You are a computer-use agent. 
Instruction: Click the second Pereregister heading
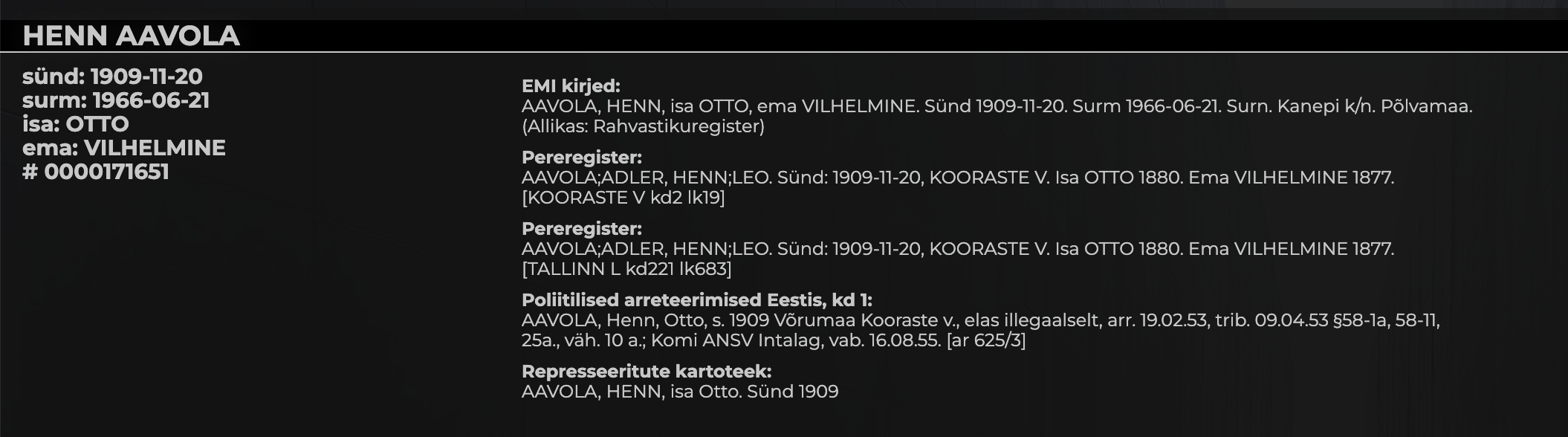581,229
